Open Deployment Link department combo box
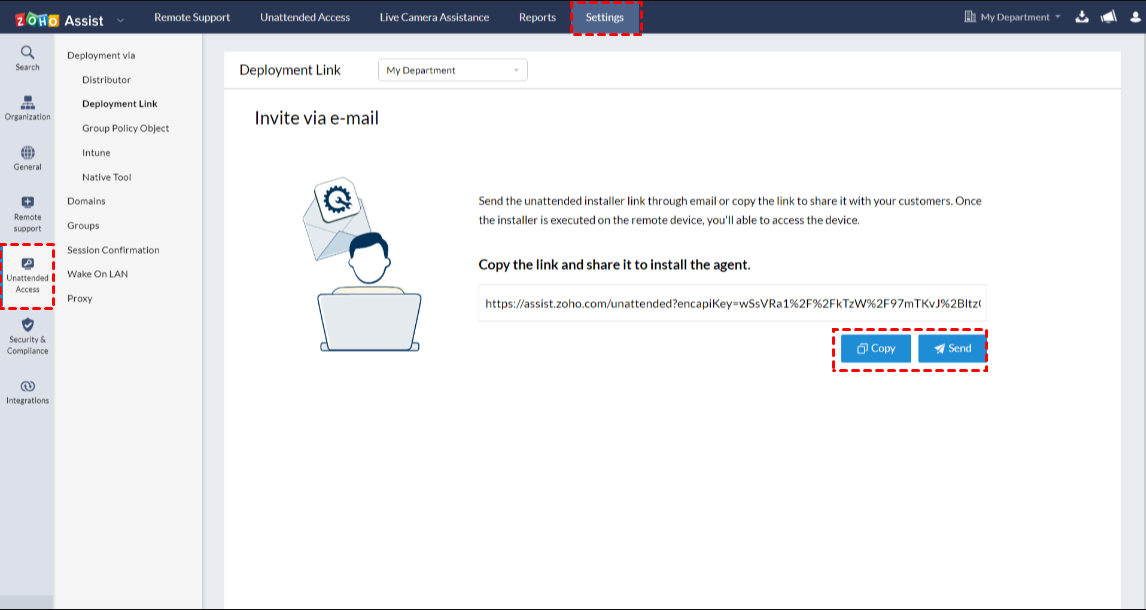 (x=452, y=70)
